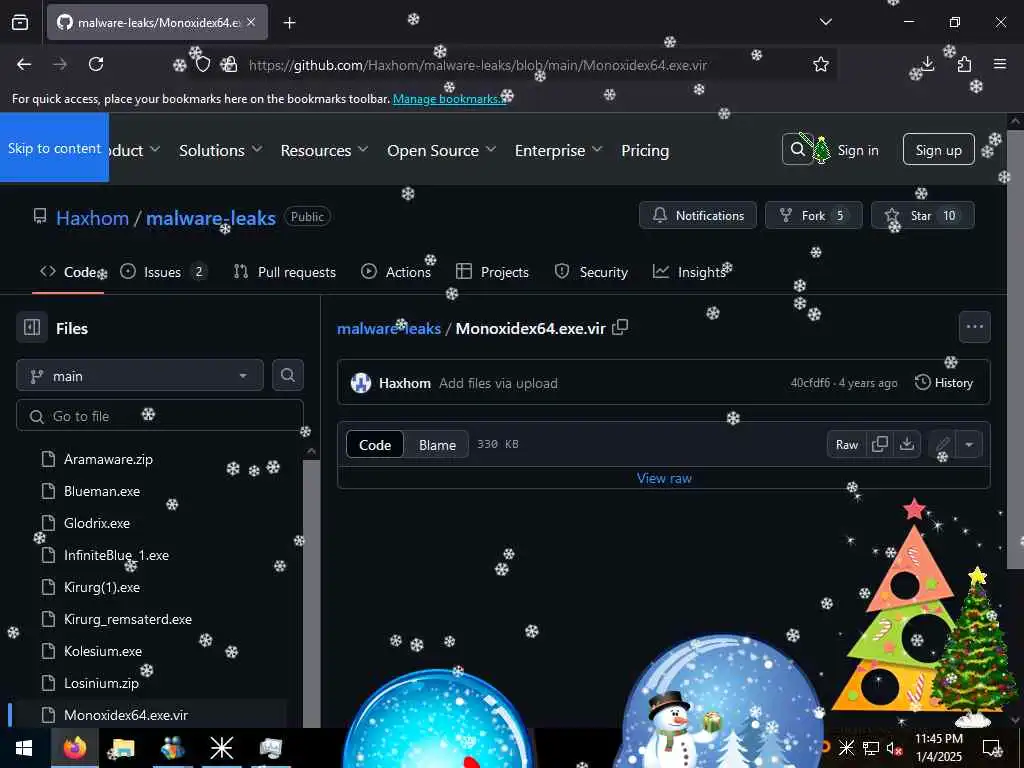Screen dimensions: 1024x768
Task: Switch to Blame view toggle
Action: coord(437,445)
